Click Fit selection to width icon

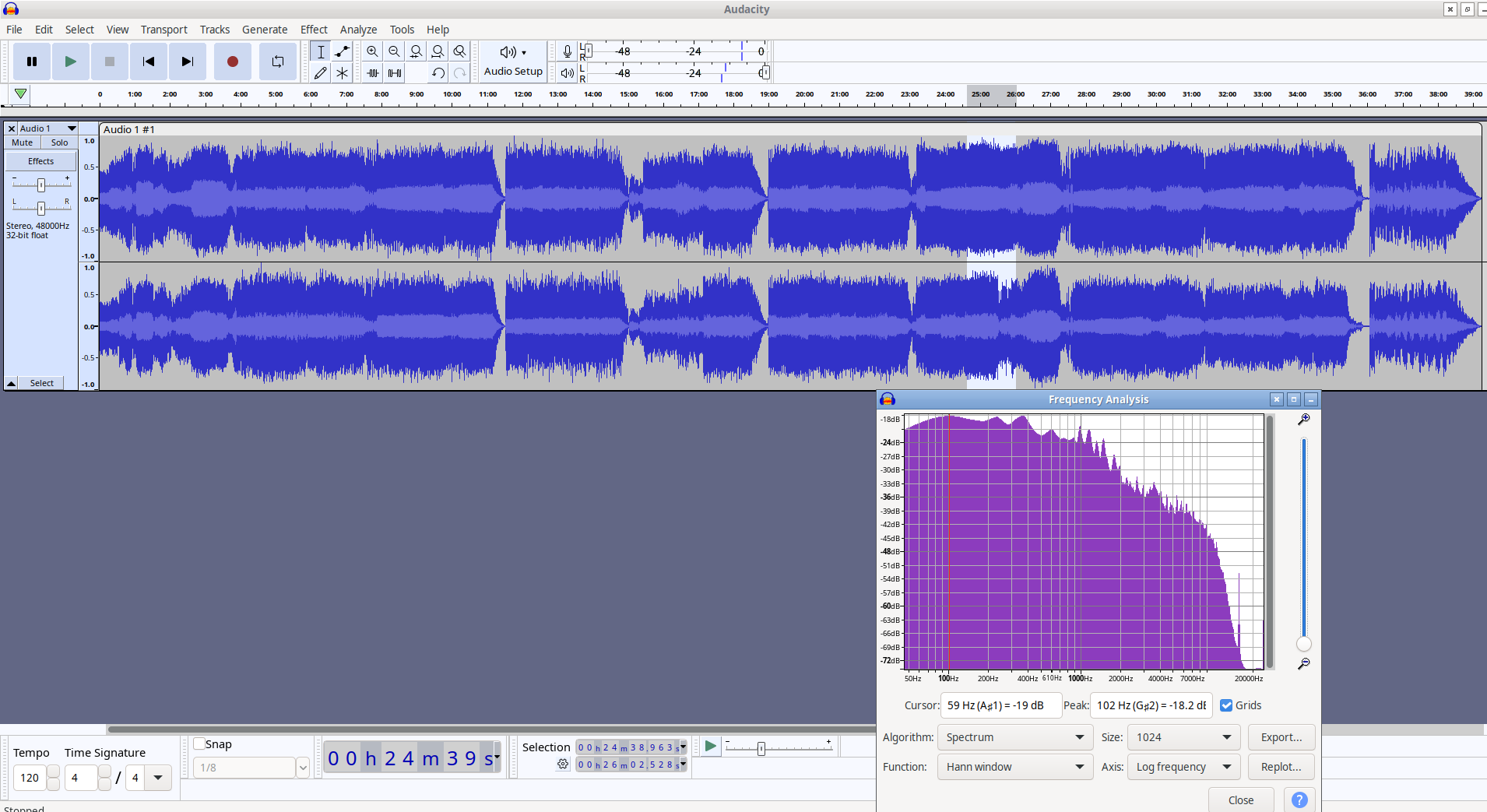click(417, 51)
